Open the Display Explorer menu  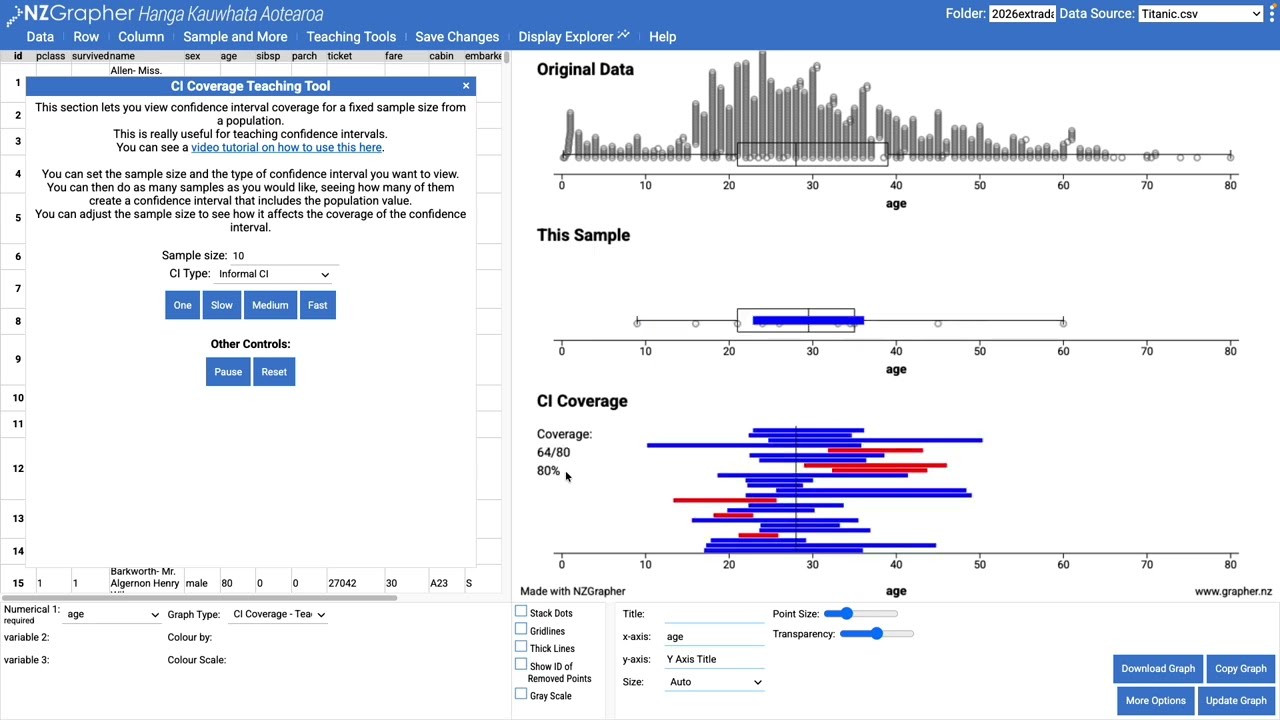(x=574, y=37)
